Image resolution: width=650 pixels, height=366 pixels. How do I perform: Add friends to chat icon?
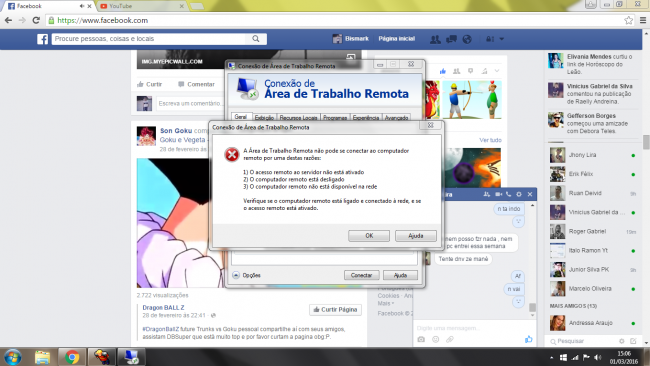point(487,194)
